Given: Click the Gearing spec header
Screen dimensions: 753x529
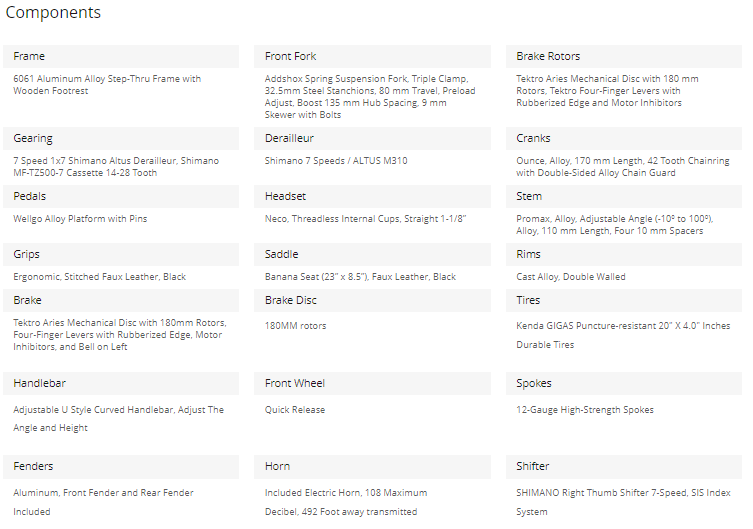Looking at the screenshot, I should click(121, 138).
